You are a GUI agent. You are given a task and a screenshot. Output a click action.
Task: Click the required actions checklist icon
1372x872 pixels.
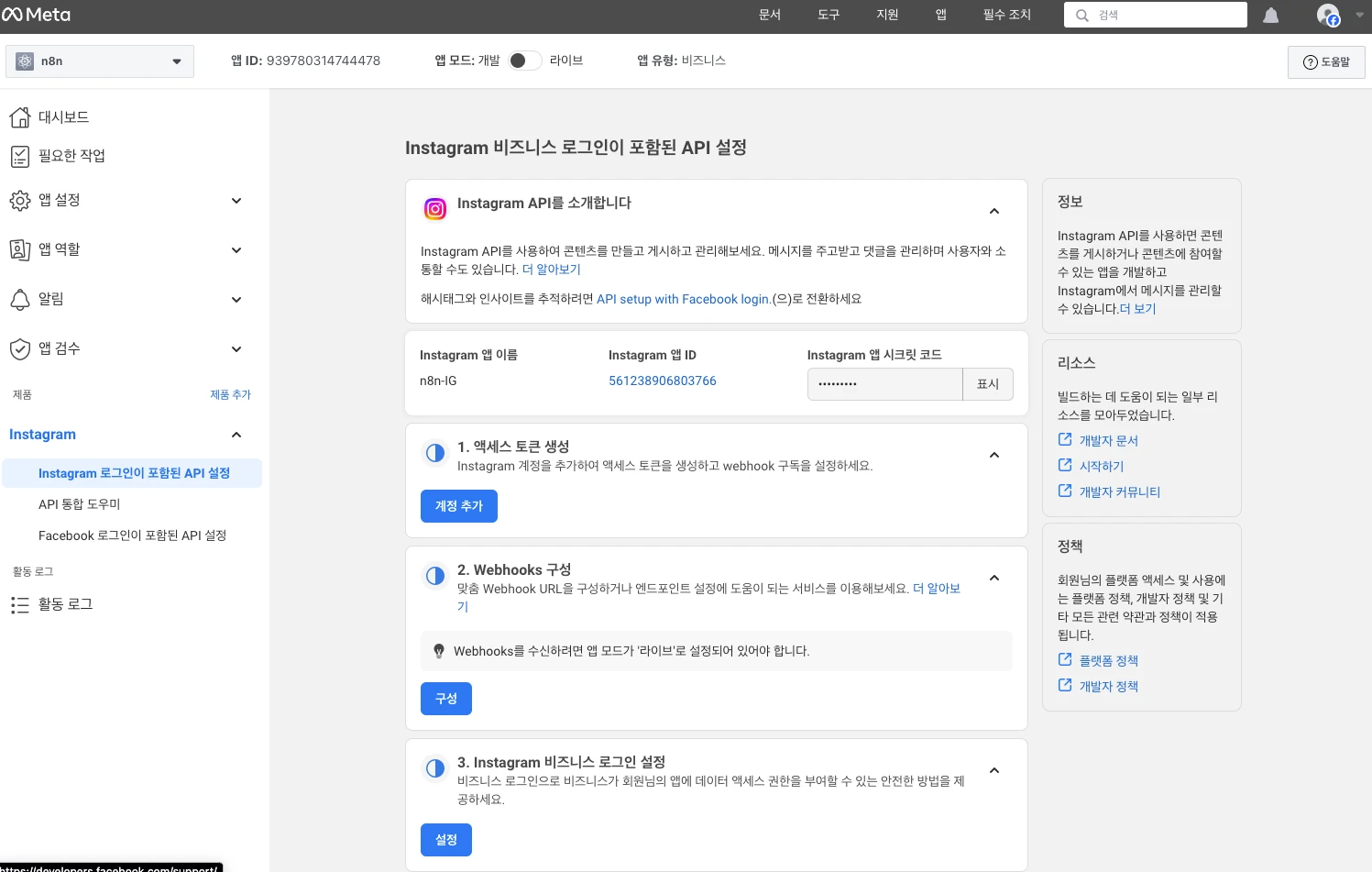tap(20, 156)
